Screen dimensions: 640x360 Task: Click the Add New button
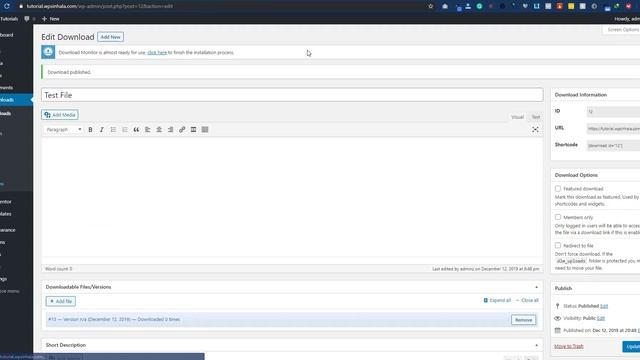(x=111, y=37)
